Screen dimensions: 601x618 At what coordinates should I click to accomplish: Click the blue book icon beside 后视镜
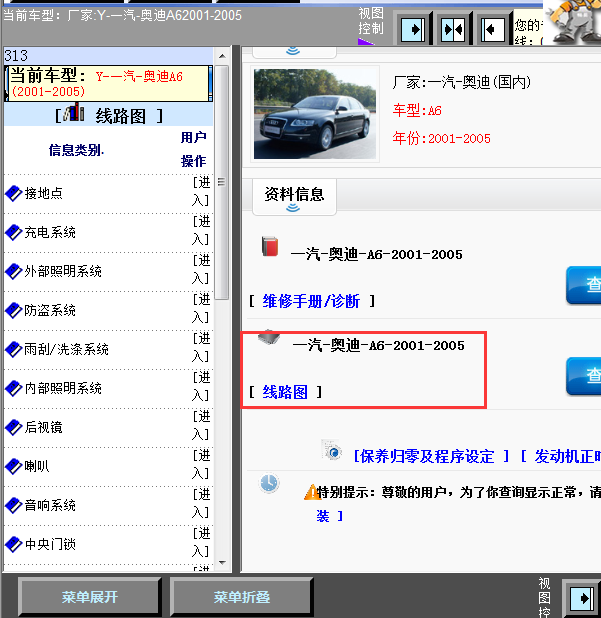[x=13, y=427]
